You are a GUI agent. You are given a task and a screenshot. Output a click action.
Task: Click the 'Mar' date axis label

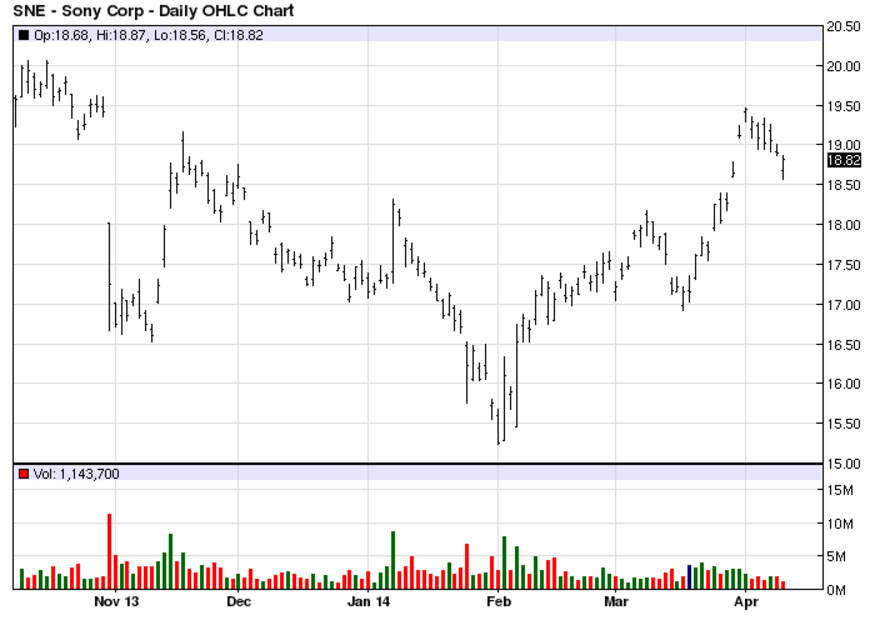point(616,601)
